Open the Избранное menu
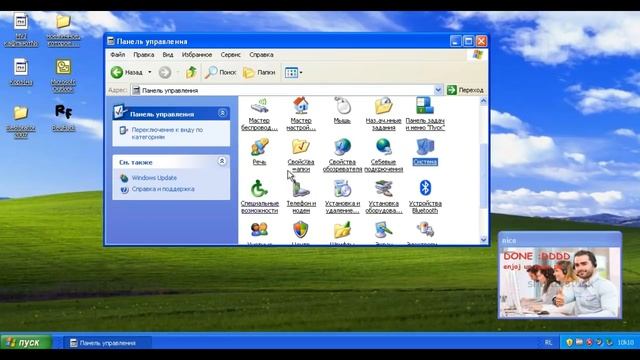 [197, 54]
